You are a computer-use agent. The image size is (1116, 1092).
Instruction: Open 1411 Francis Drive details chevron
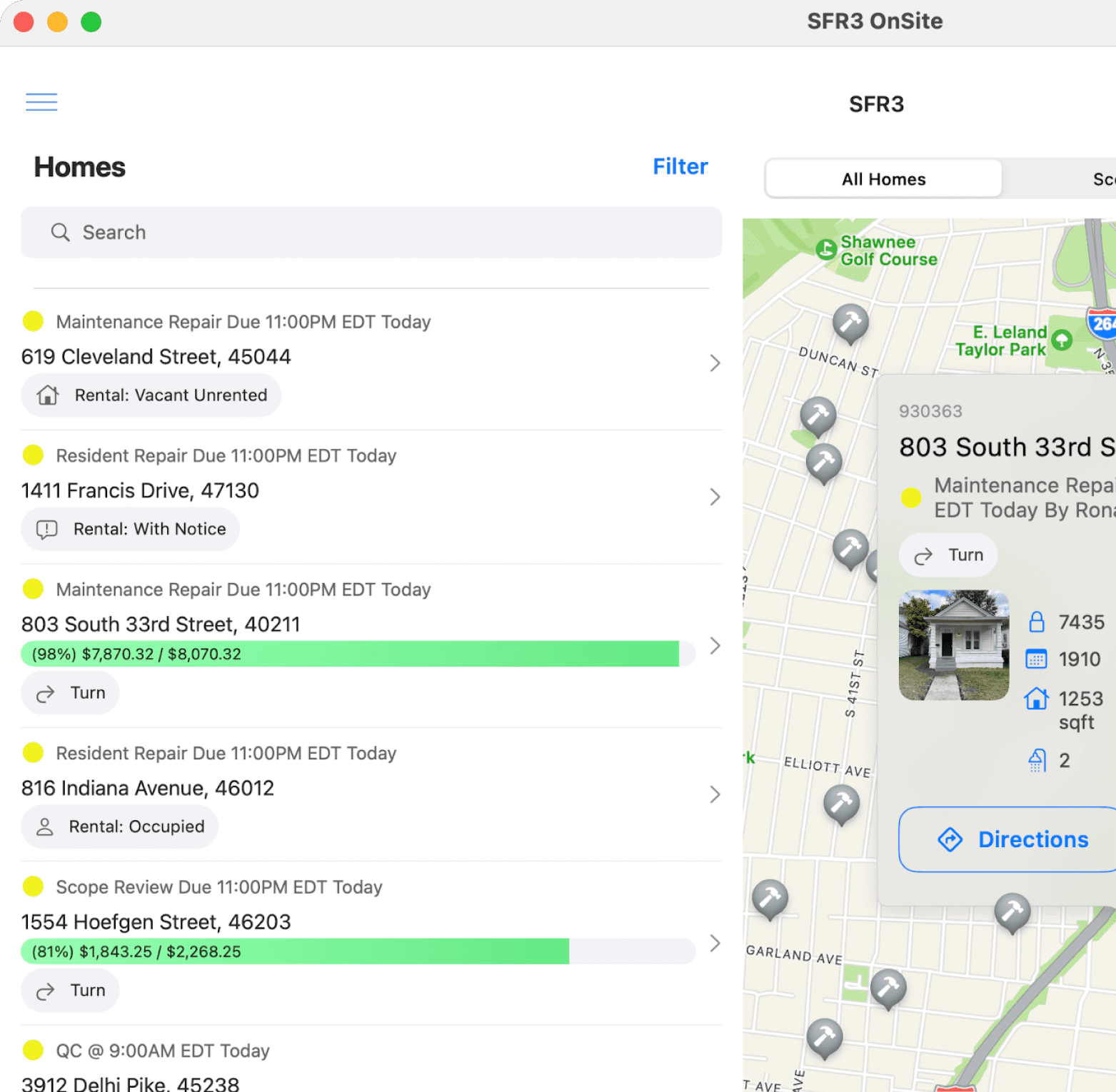[715, 497]
